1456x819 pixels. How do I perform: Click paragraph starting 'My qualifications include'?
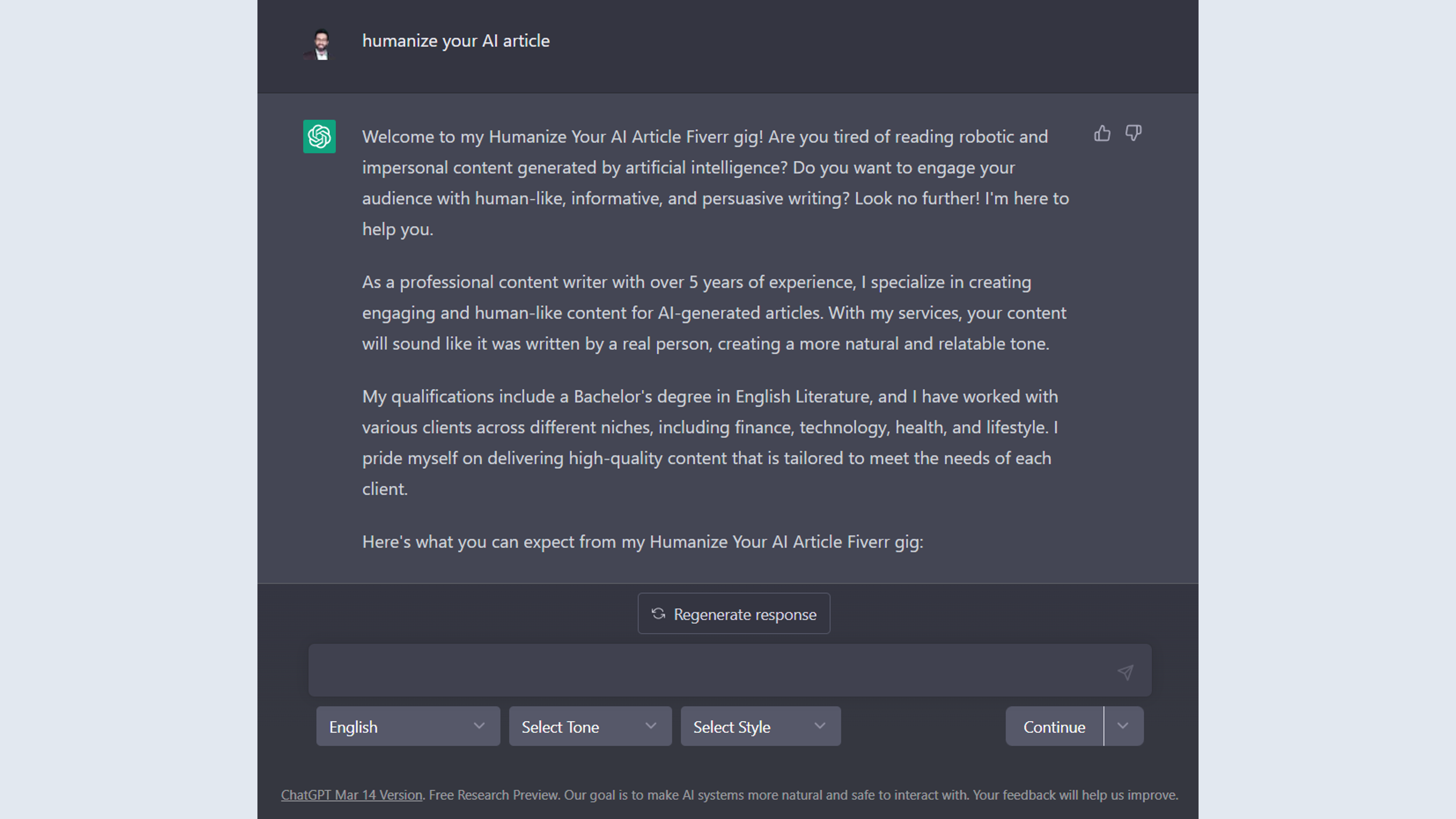[x=710, y=442]
